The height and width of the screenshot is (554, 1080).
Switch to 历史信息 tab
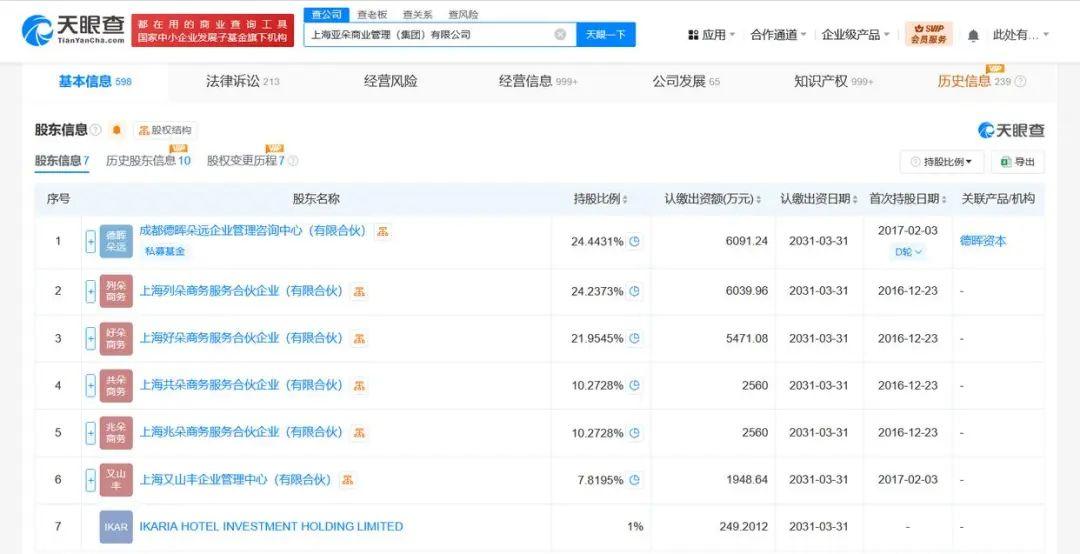click(973, 81)
